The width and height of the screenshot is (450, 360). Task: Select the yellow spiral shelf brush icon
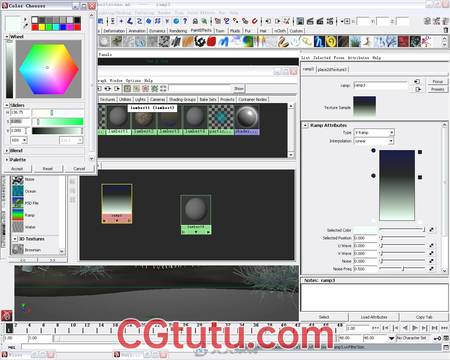(331, 42)
